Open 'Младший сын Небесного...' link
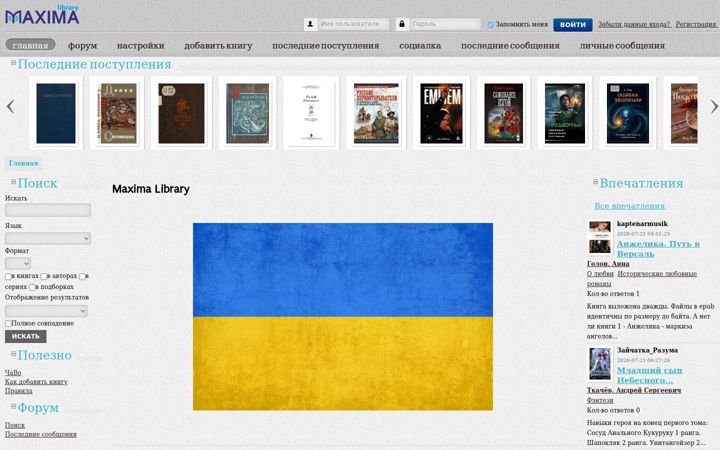The height and width of the screenshot is (450, 720). tap(649, 375)
